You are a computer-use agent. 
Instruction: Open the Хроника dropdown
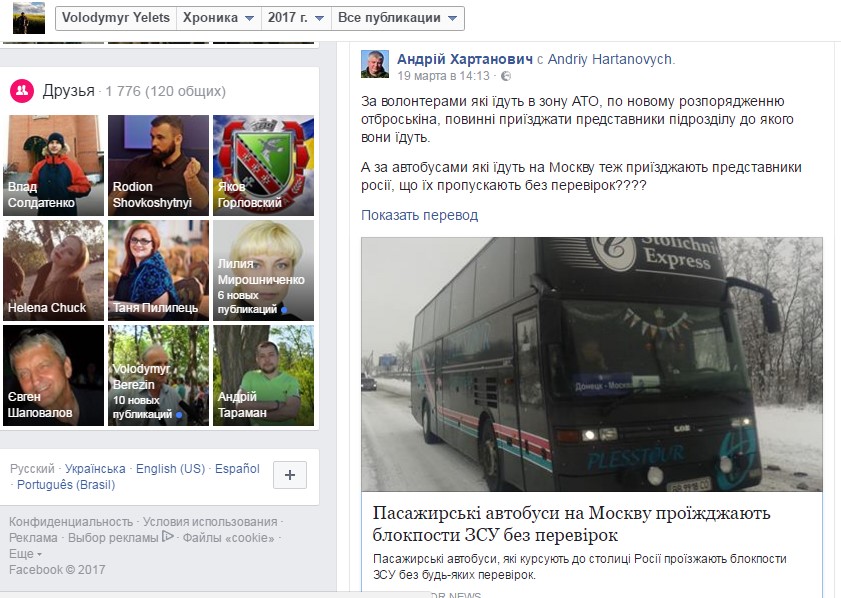(x=218, y=18)
